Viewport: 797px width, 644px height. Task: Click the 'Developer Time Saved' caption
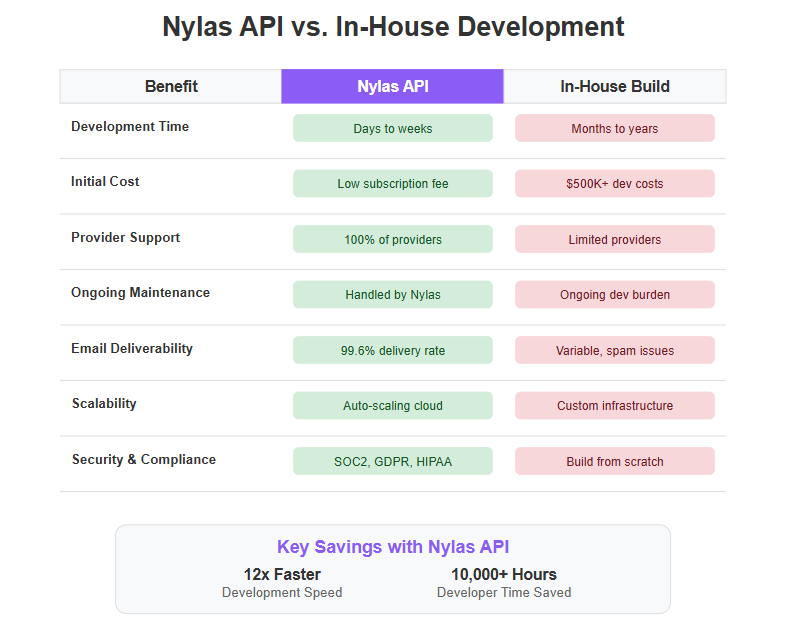coord(504,593)
